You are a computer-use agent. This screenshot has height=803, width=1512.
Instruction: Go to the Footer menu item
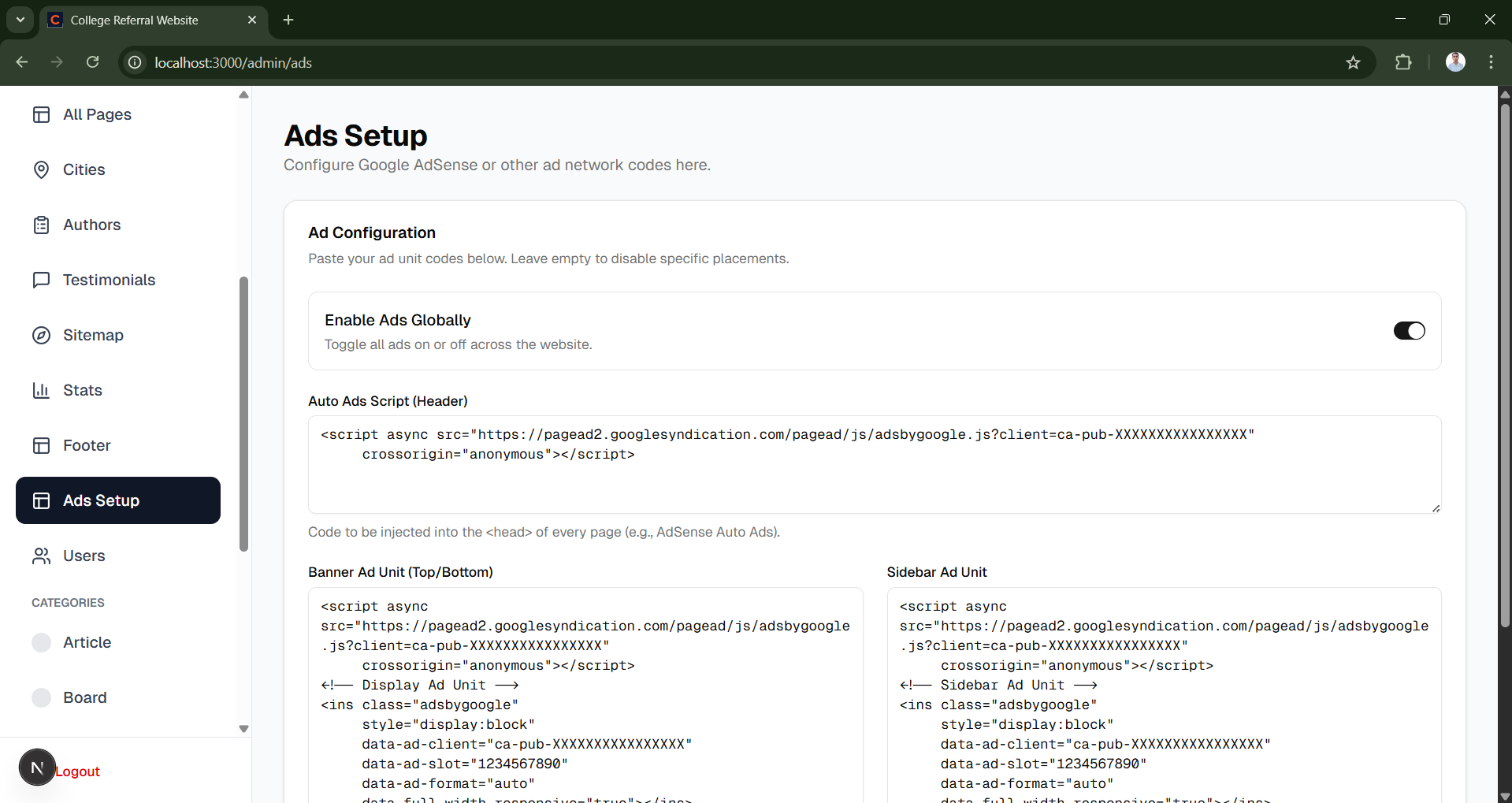click(87, 446)
